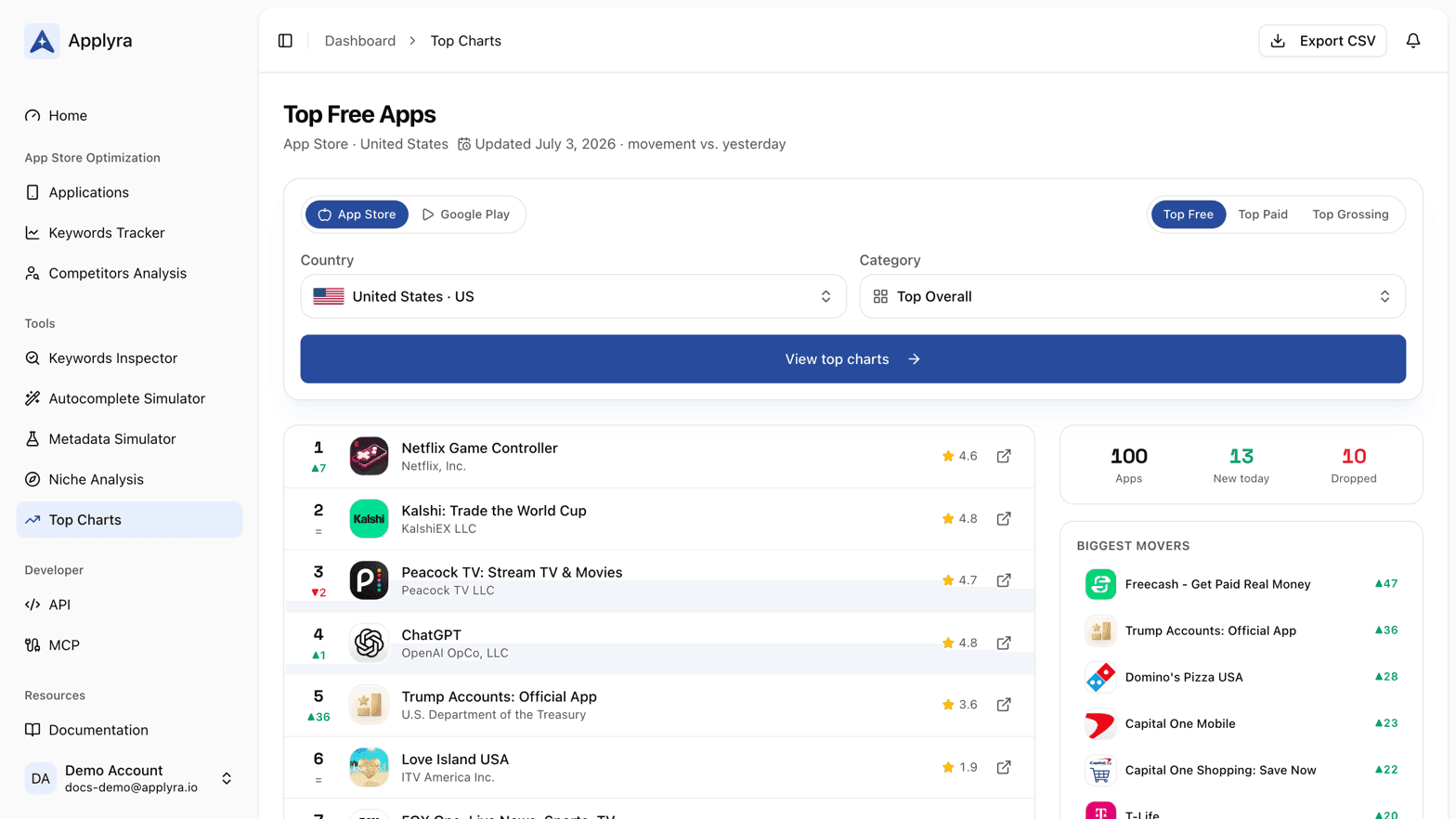
Task: Click the DA account avatar
Action: 41,778
